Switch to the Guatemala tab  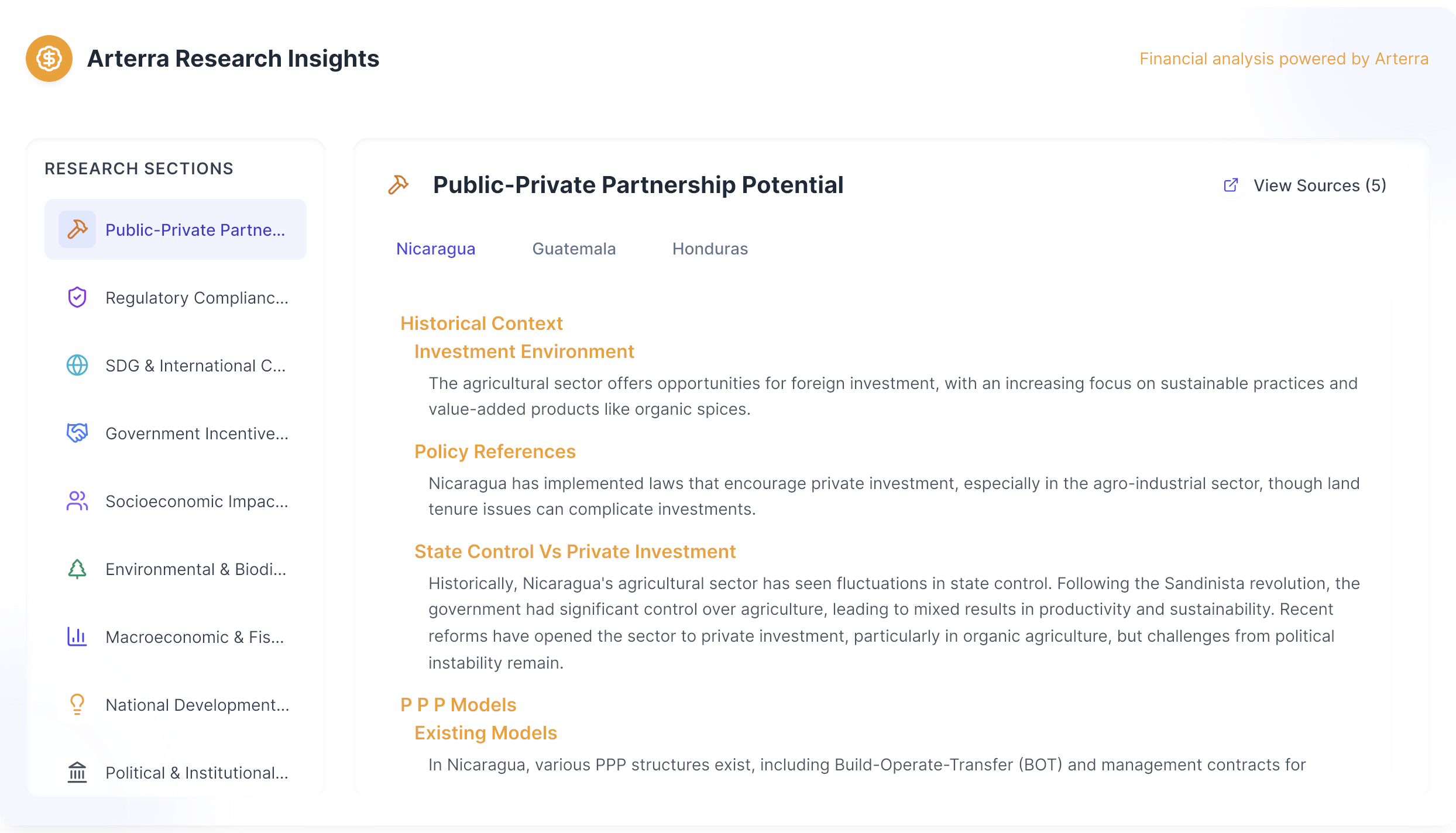574,249
